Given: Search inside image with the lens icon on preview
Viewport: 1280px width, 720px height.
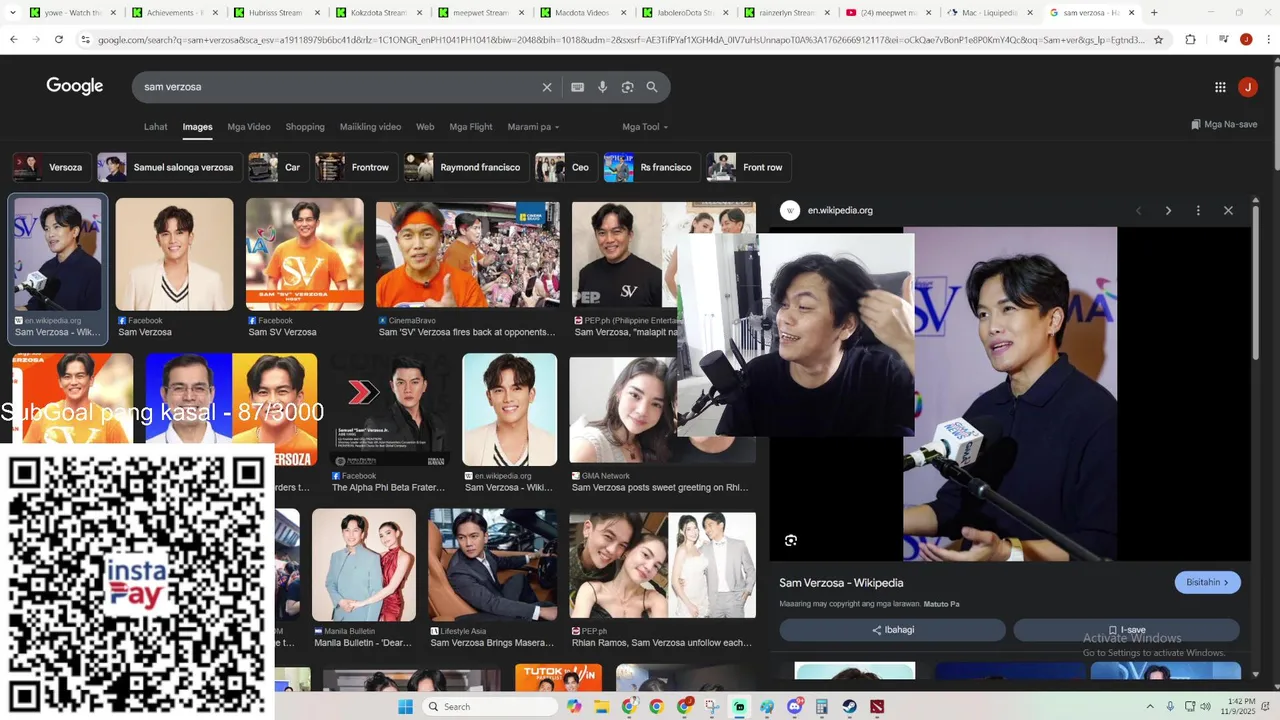Looking at the screenshot, I should 791,540.
